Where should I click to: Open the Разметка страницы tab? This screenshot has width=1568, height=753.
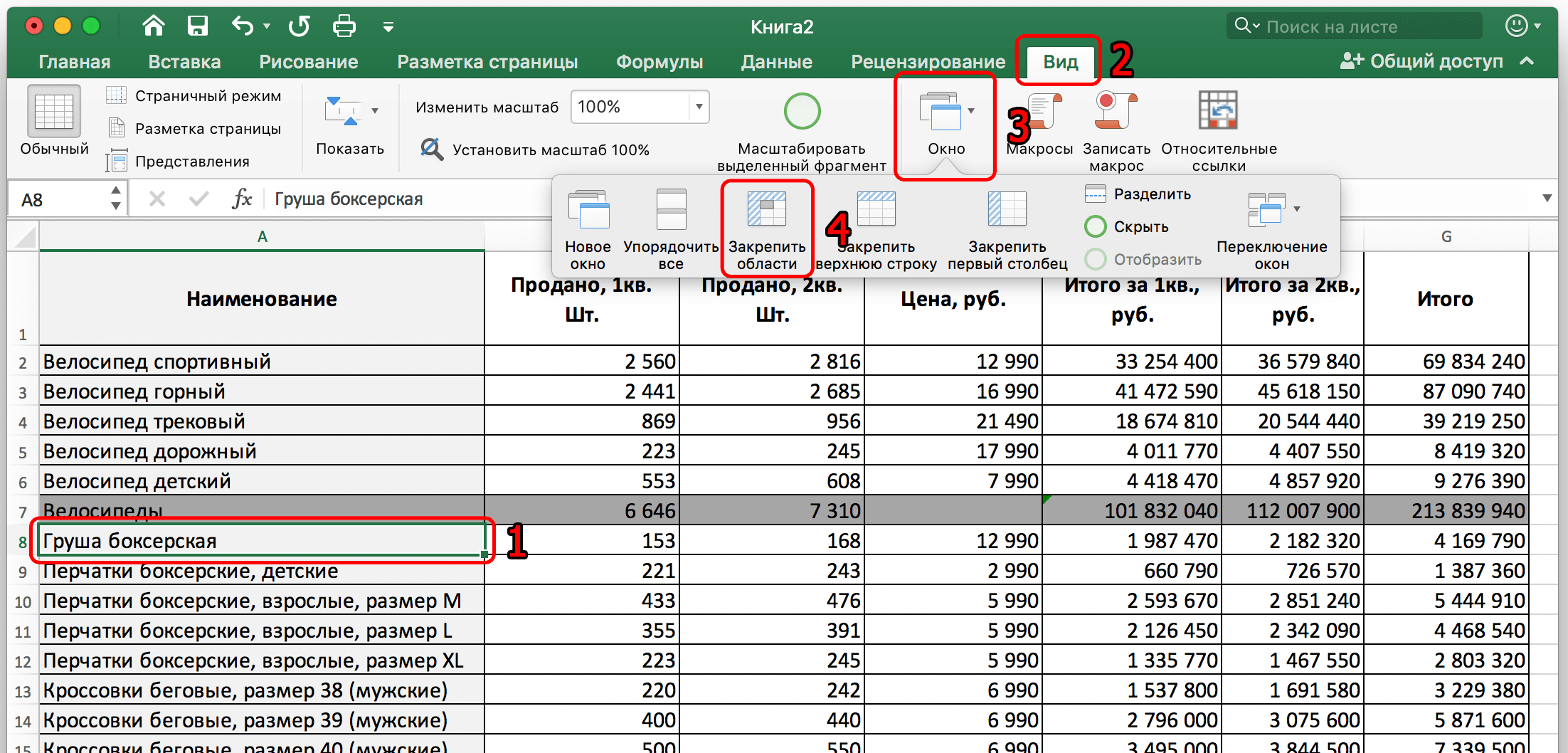point(487,62)
